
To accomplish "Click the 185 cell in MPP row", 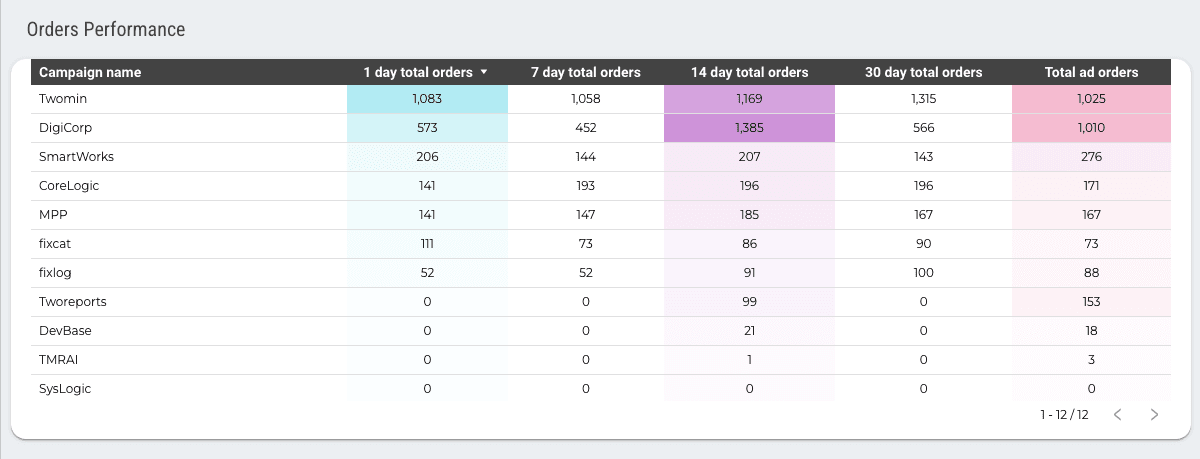I will coord(749,215).
